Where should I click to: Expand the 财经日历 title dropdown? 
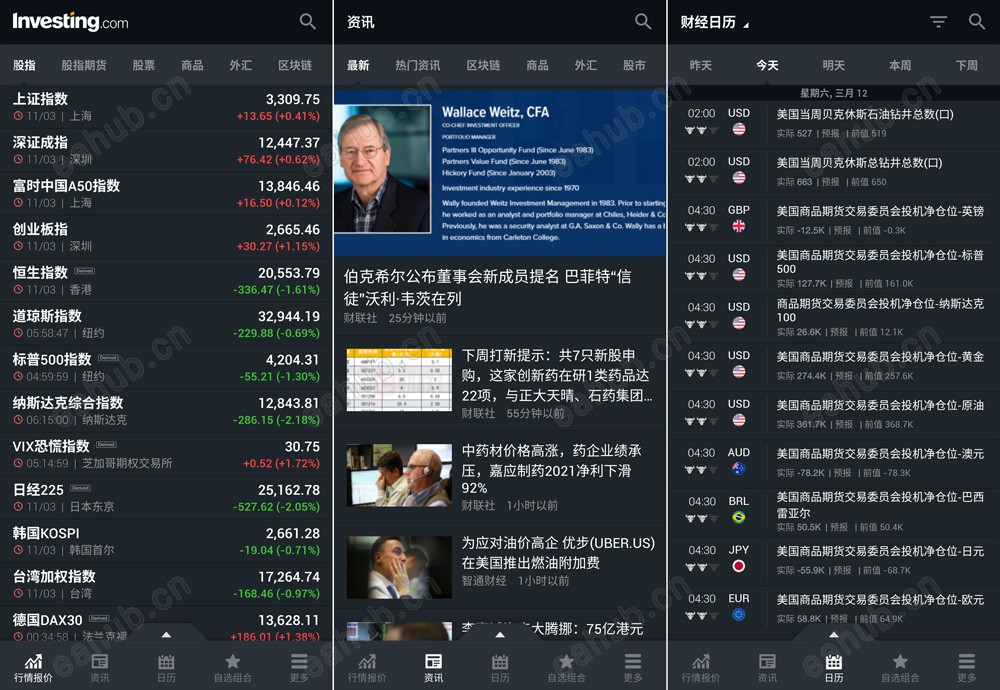point(714,22)
